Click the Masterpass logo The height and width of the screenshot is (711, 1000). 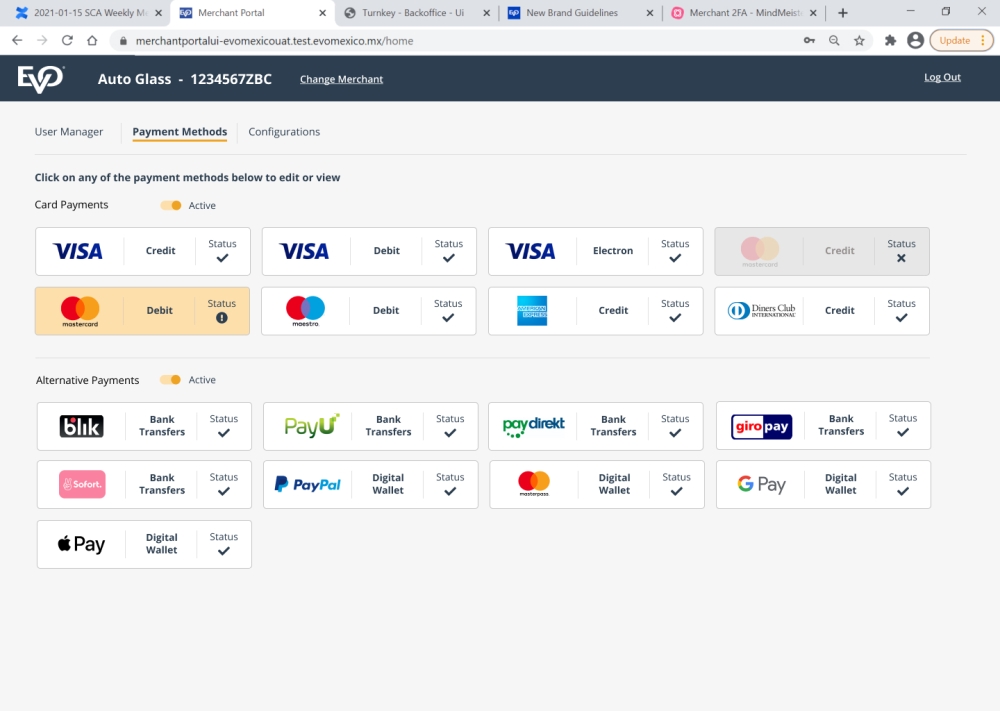[x=534, y=484]
